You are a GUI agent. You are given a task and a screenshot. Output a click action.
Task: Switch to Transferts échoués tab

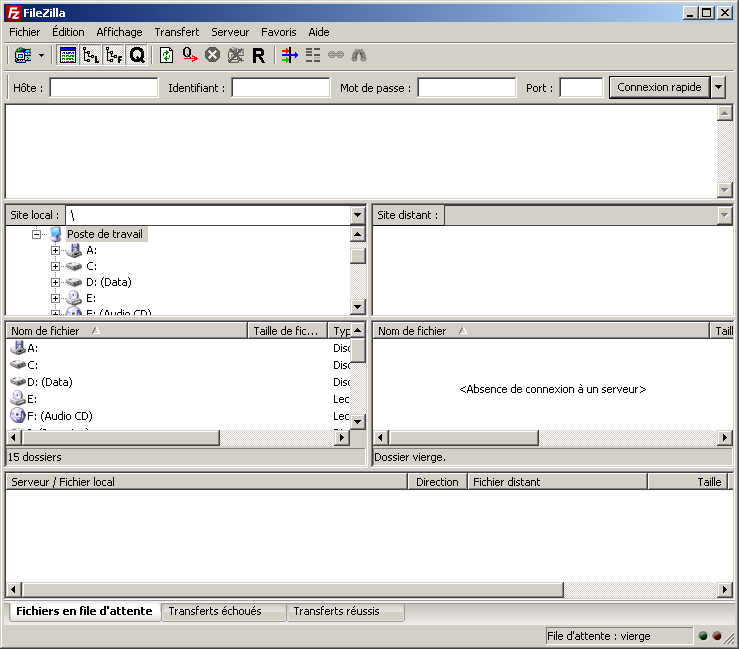(x=215, y=611)
